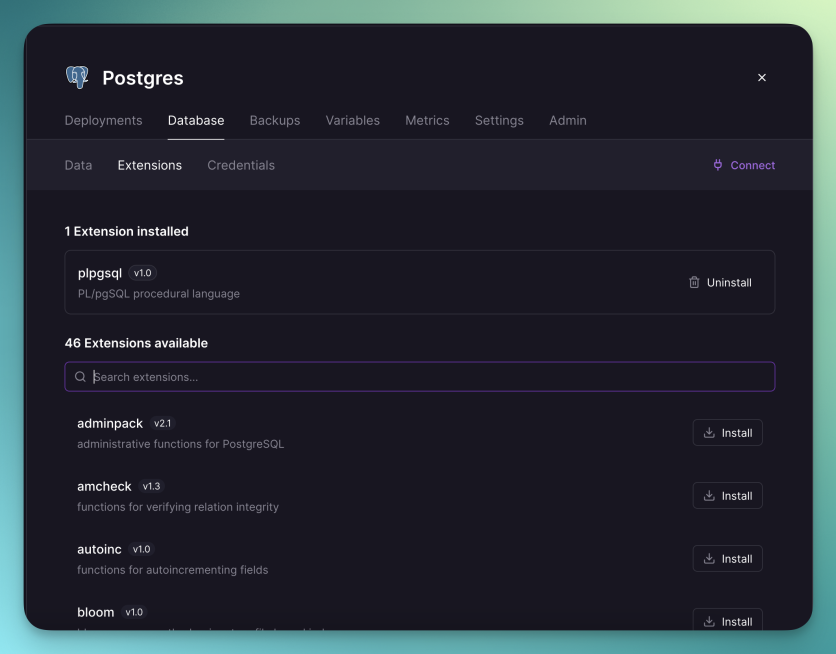Click the v1.0 badge next to plpgsql
The height and width of the screenshot is (654, 836).
tap(142, 273)
